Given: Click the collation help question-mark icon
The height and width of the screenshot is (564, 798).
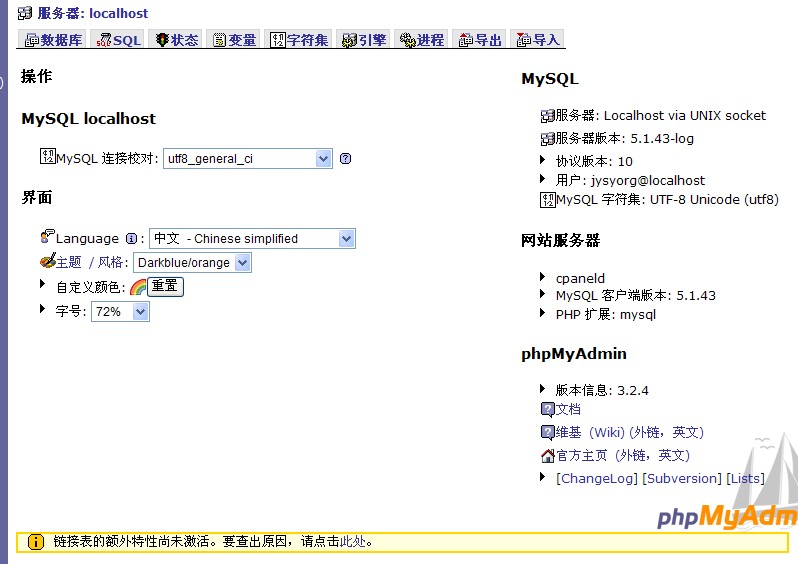Looking at the screenshot, I should (345, 159).
